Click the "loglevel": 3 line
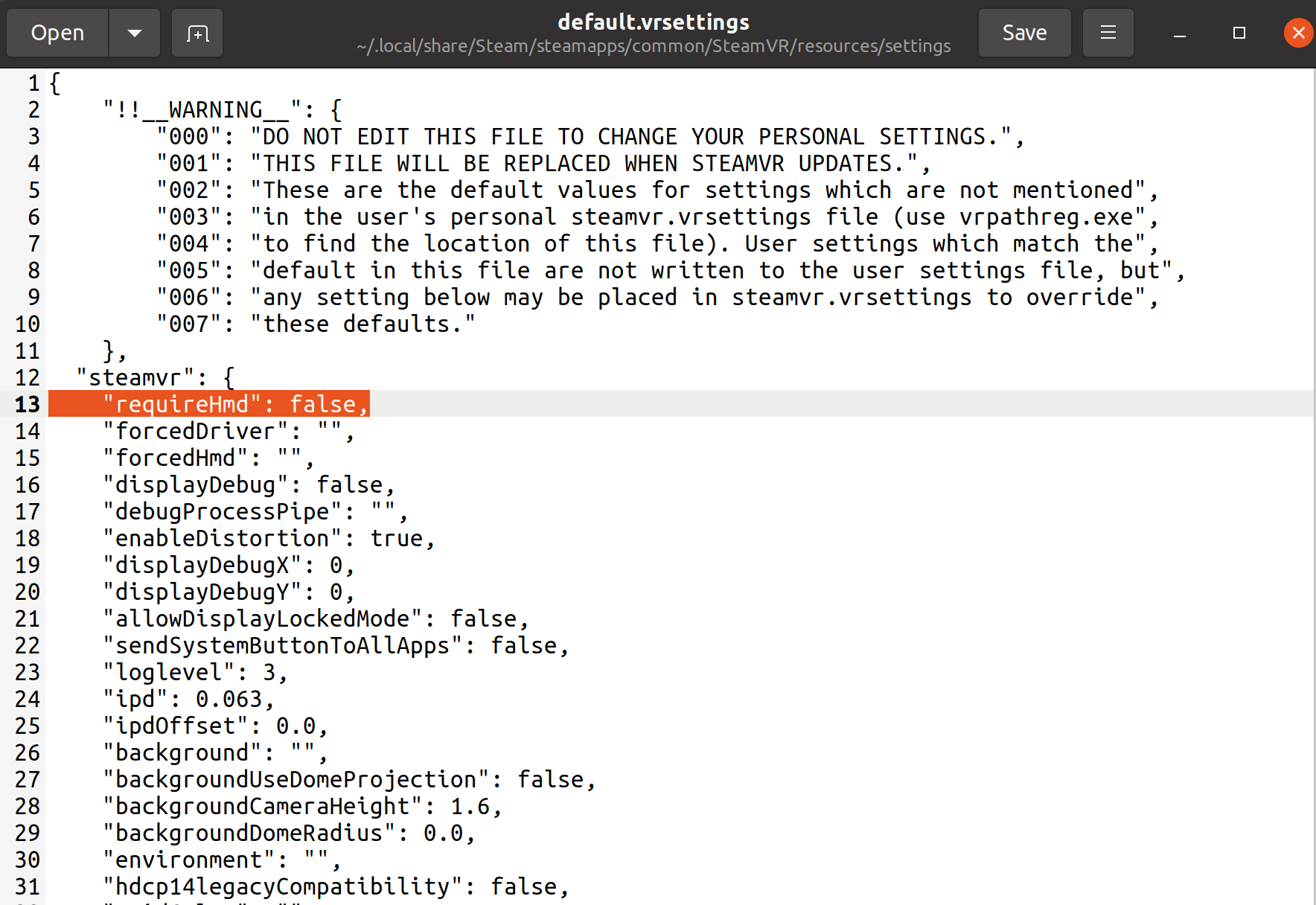 [195, 672]
